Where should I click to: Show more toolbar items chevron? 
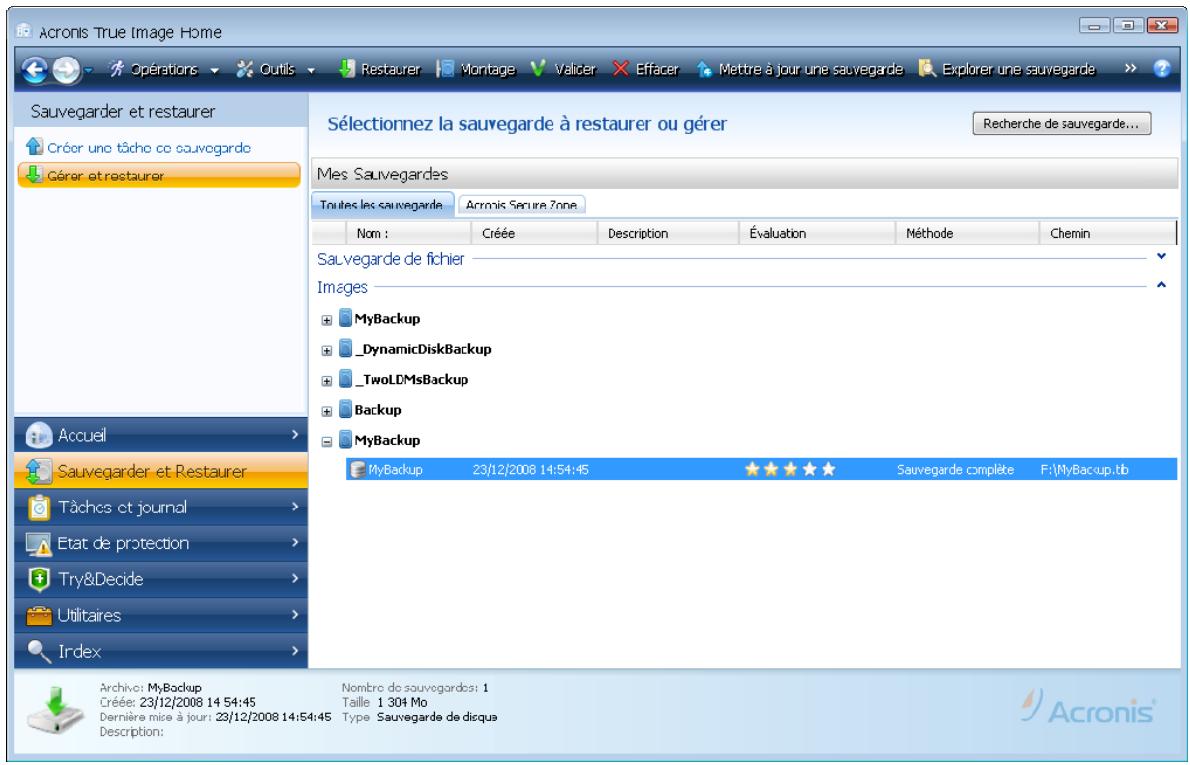tap(1131, 68)
